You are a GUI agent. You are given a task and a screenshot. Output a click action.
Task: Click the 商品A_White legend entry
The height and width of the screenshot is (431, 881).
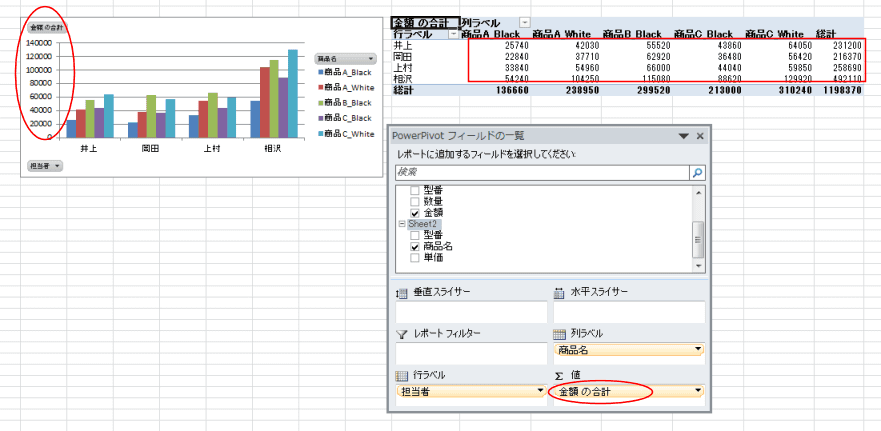(x=347, y=88)
